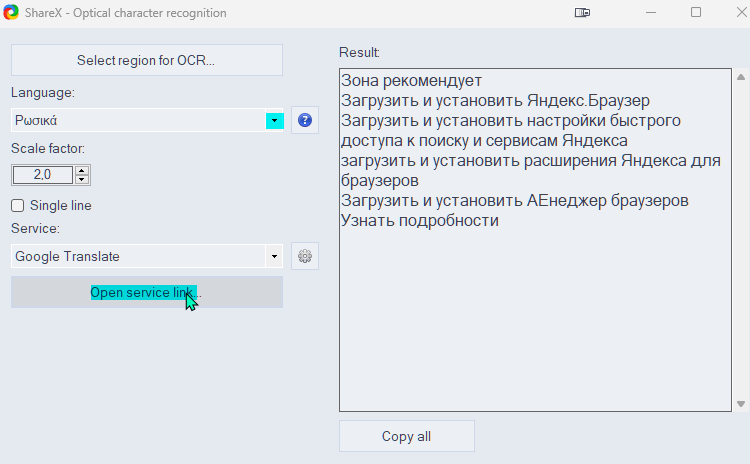This screenshot has height=464, width=750.
Task: Click result line 'Узнать подробности'
Action: click(x=420, y=221)
